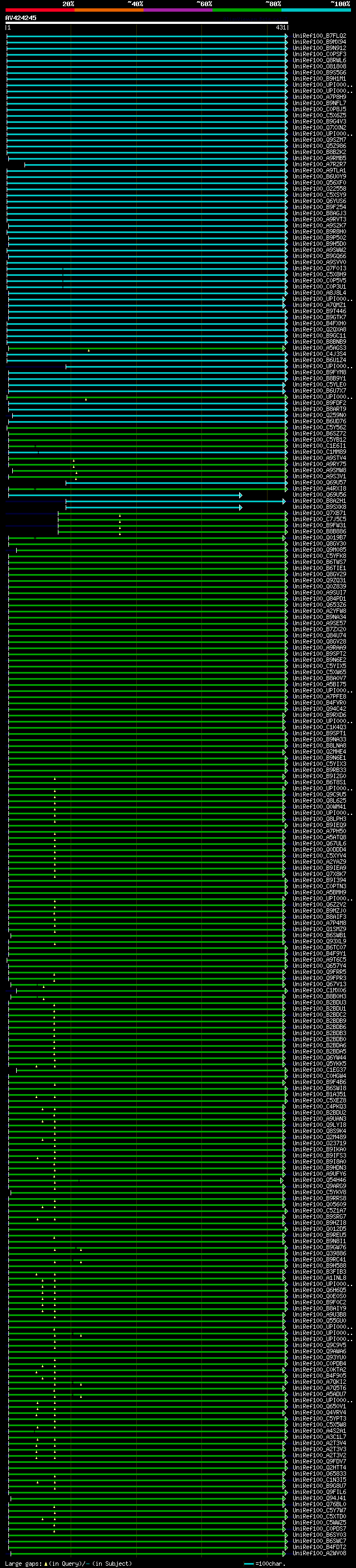The height and width of the screenshot is (1568, 356).
Task: Click the UniRef100_B8A2H1 label
Action: pos(319,502)
